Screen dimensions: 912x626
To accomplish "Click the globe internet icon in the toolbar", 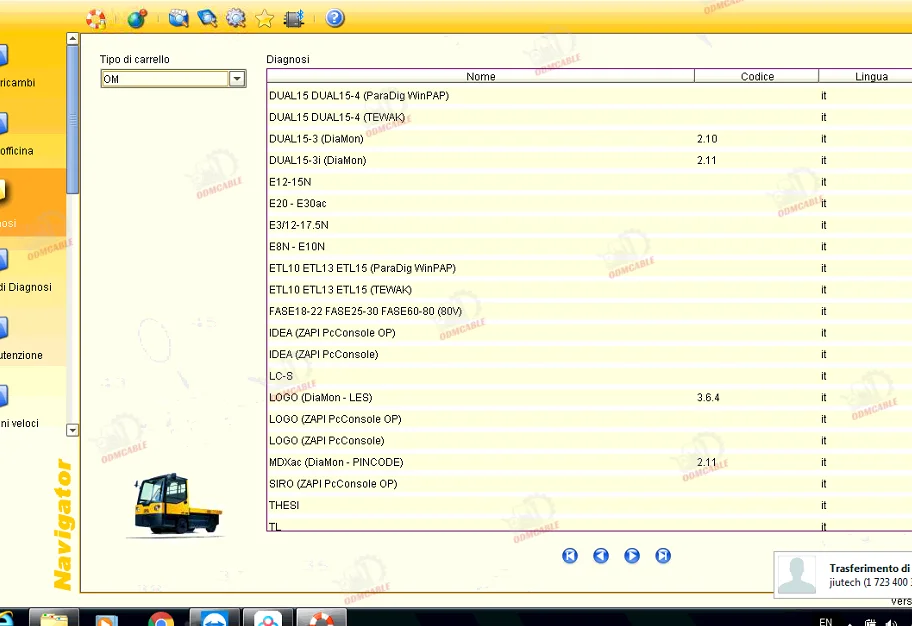I will (136, 18).
